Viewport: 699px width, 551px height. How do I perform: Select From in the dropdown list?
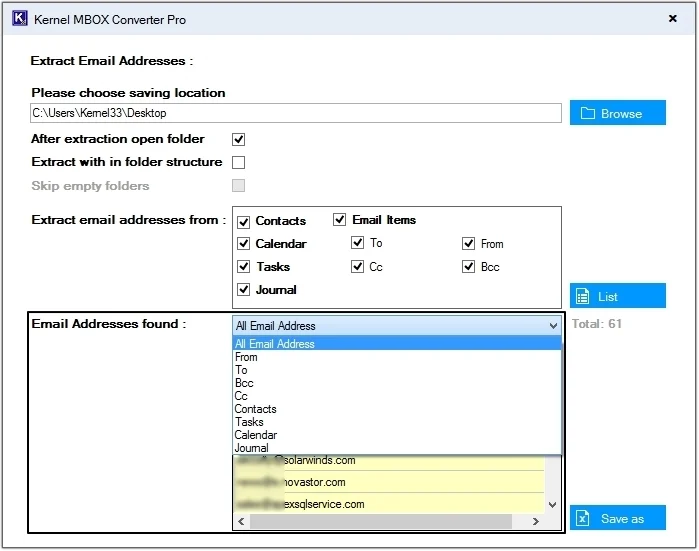pyautogui.click(x=397, y=357)
